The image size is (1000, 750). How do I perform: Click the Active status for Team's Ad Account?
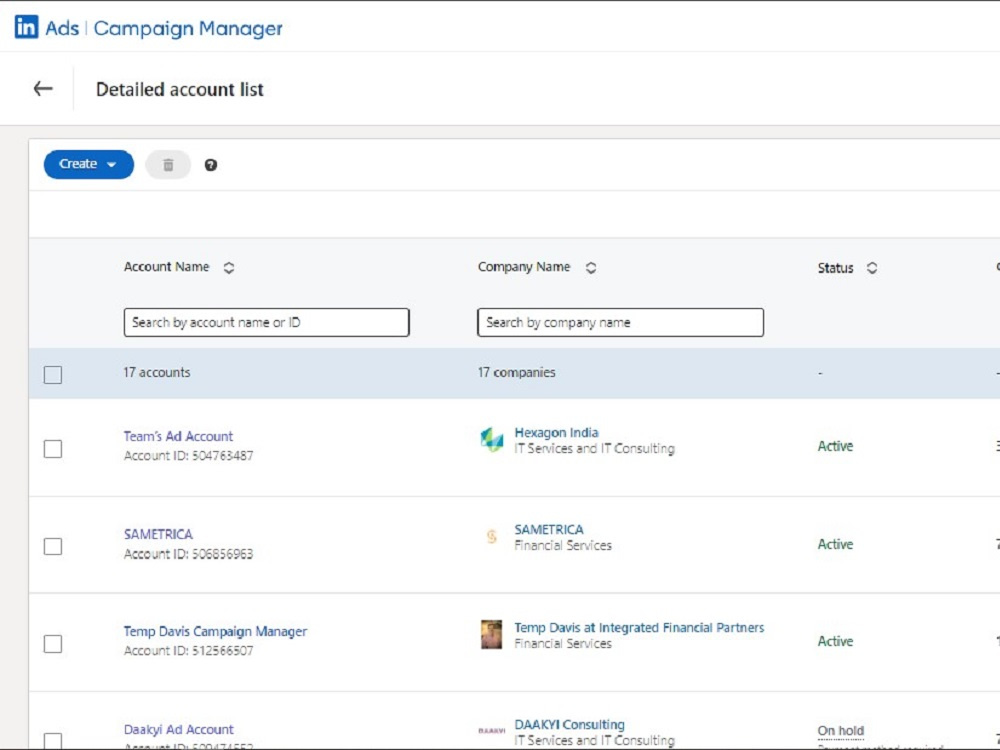pyautogui.click(x=835, y=446)
